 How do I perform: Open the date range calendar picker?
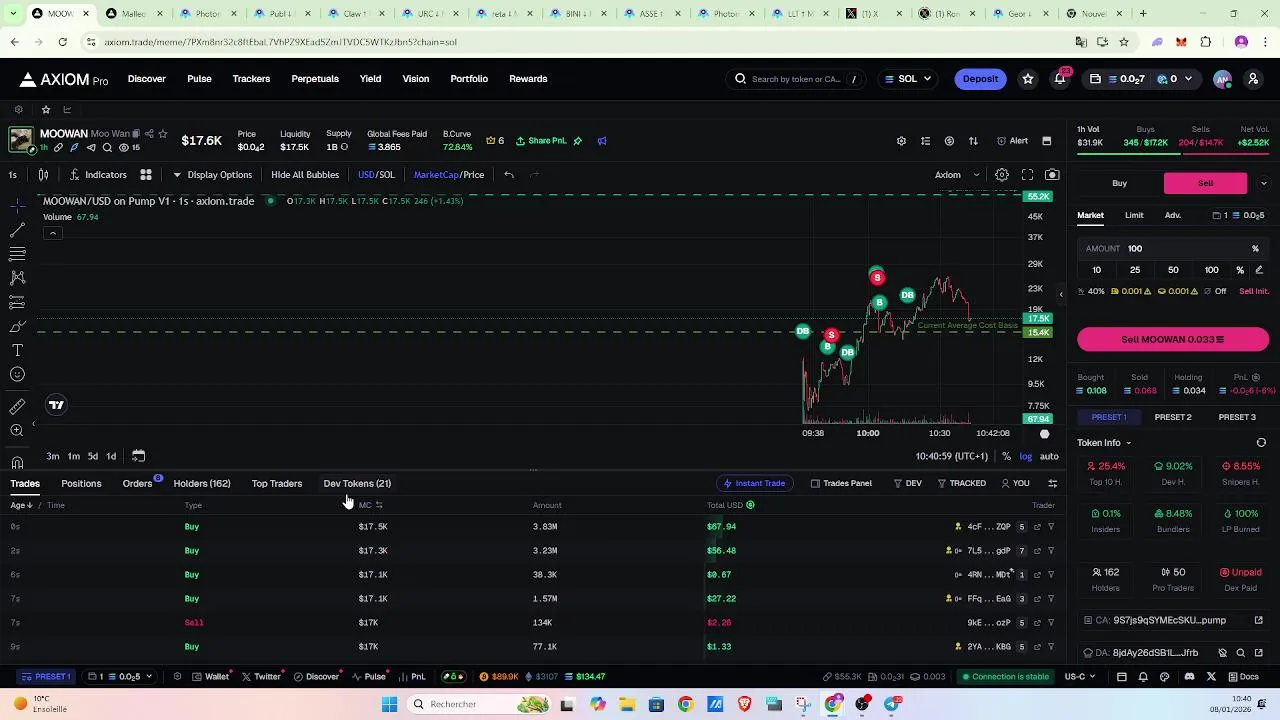[x=138, y=456]
